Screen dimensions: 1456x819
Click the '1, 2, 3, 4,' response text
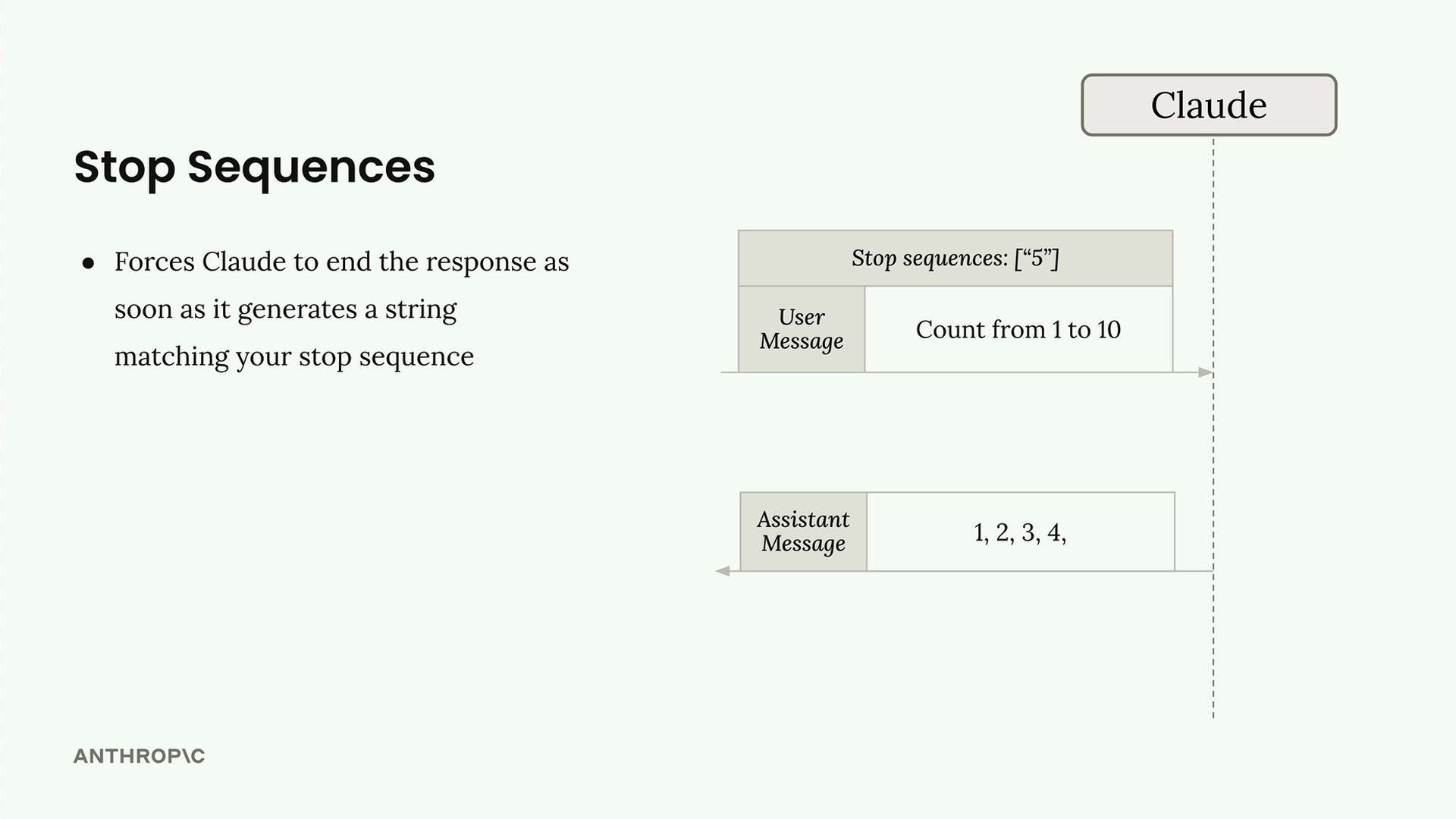1020,533
